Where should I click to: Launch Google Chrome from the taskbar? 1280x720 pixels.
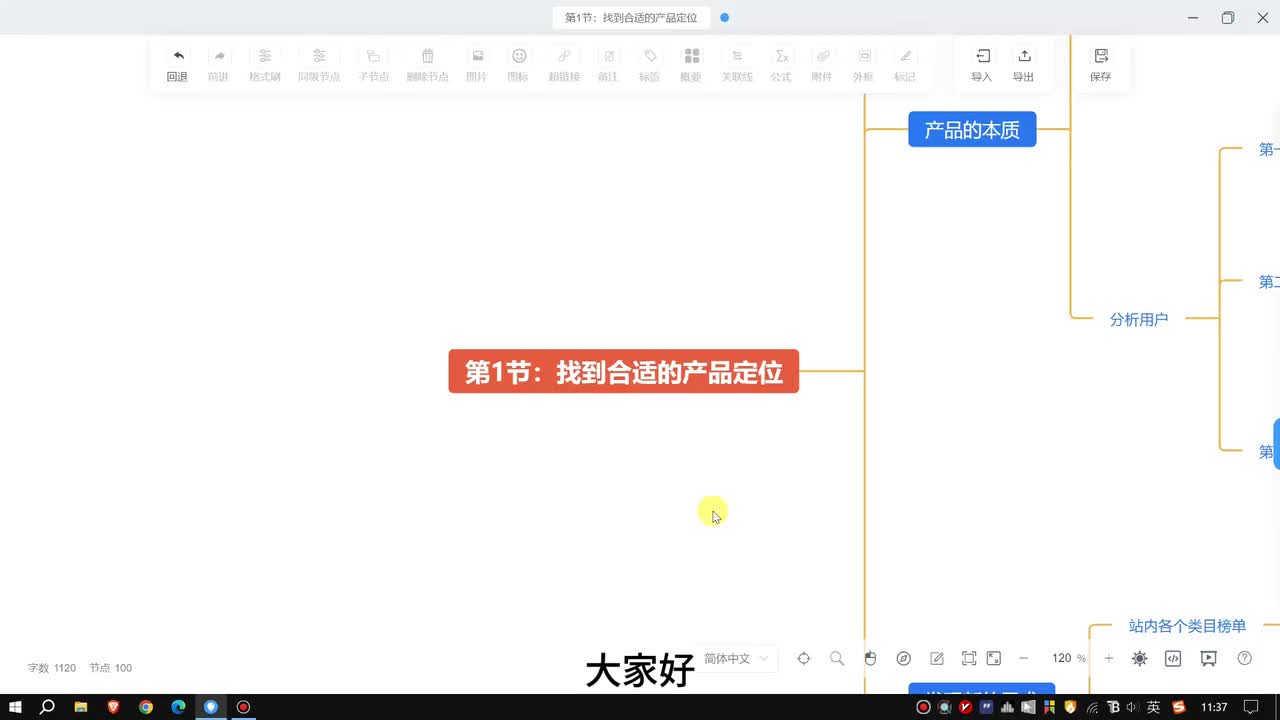(x=146, y=707)
